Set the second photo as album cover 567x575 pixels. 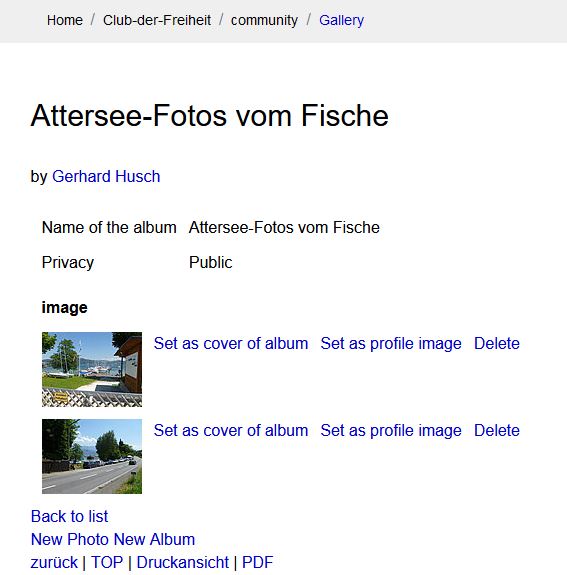(x=231, y=431)
